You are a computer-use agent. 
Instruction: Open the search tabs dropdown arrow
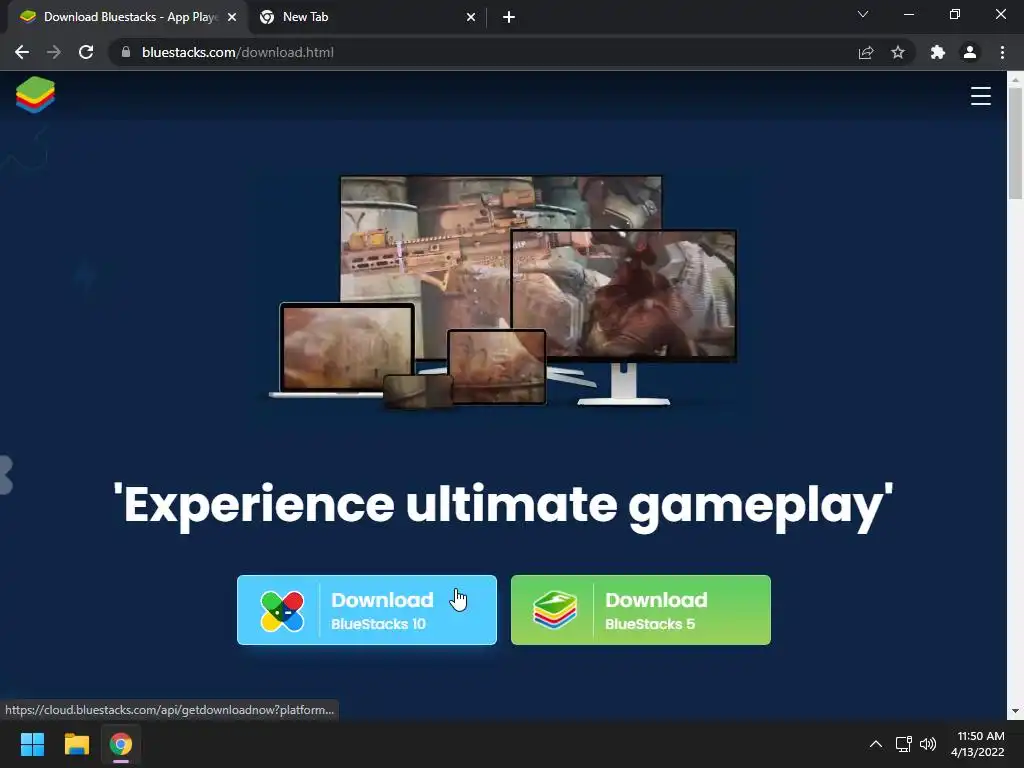coord(863,14)
